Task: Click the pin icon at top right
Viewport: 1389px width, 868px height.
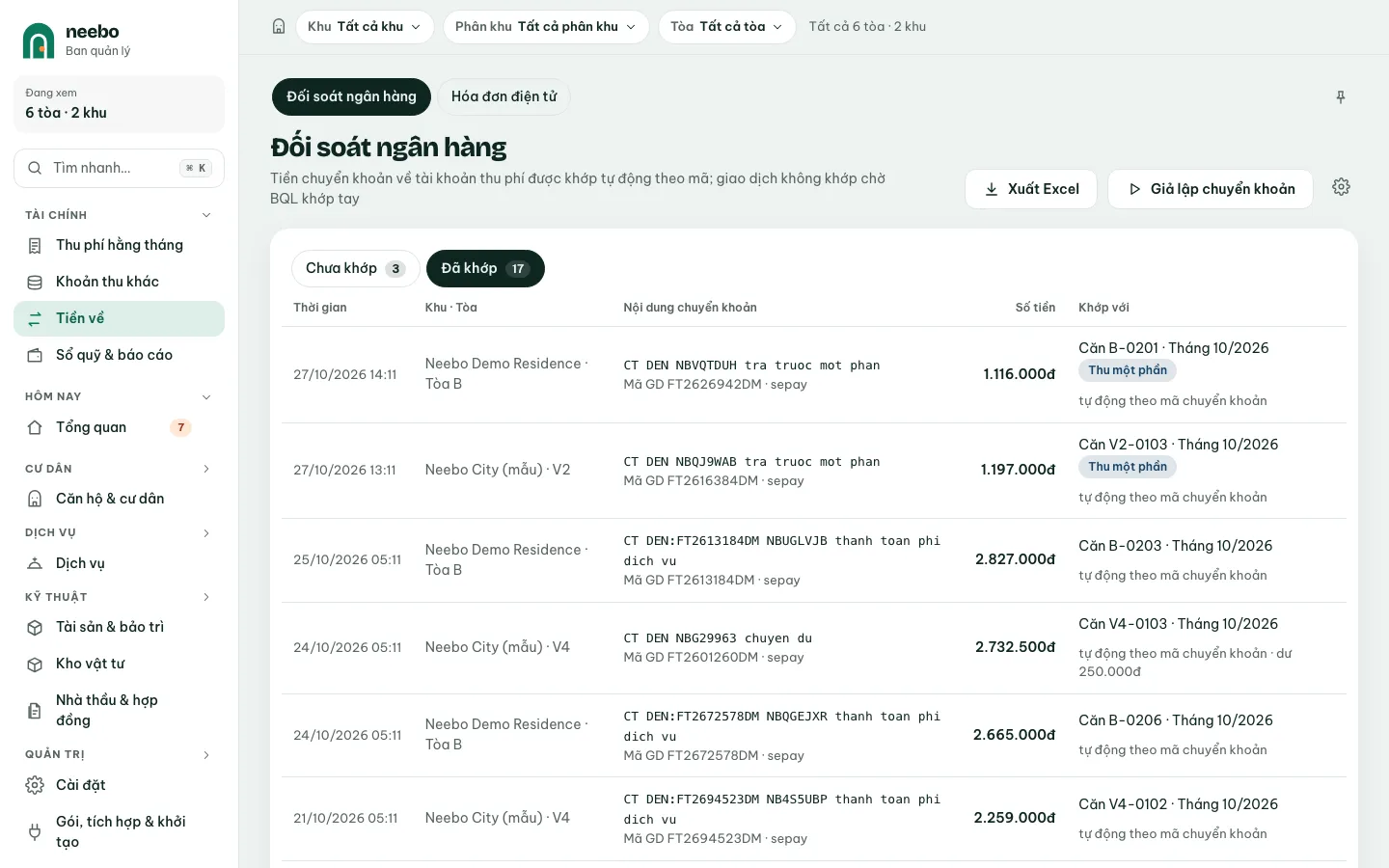Action: pos(1341,97)
